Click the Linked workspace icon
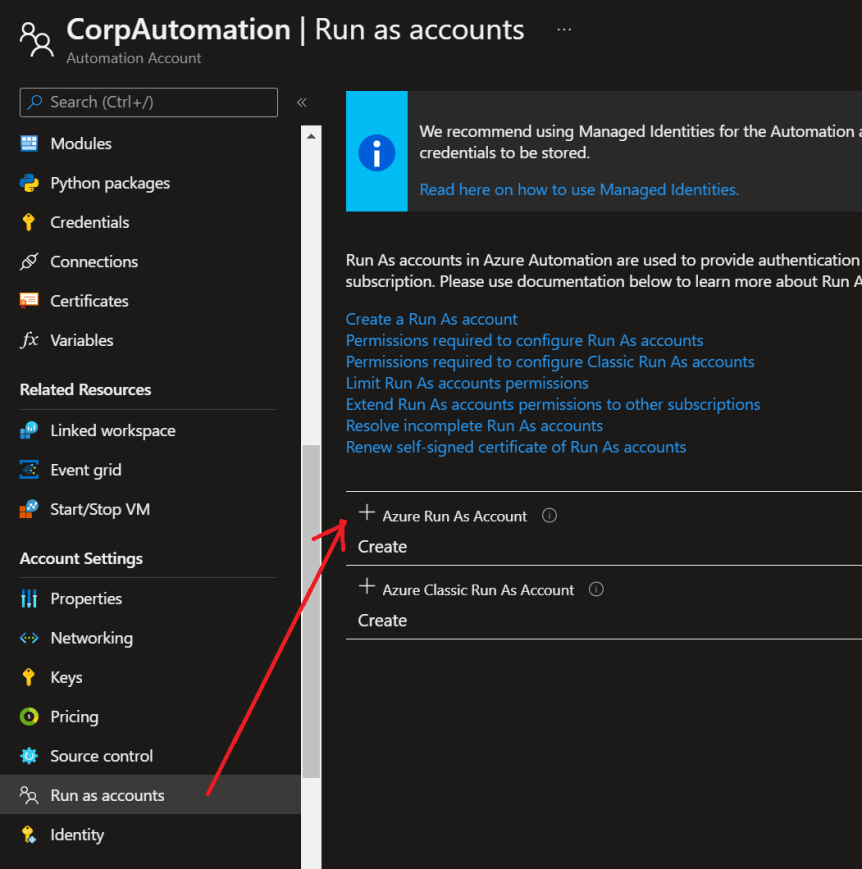Image resolution: width=862 pixels, height=869 pixels. 29,431
